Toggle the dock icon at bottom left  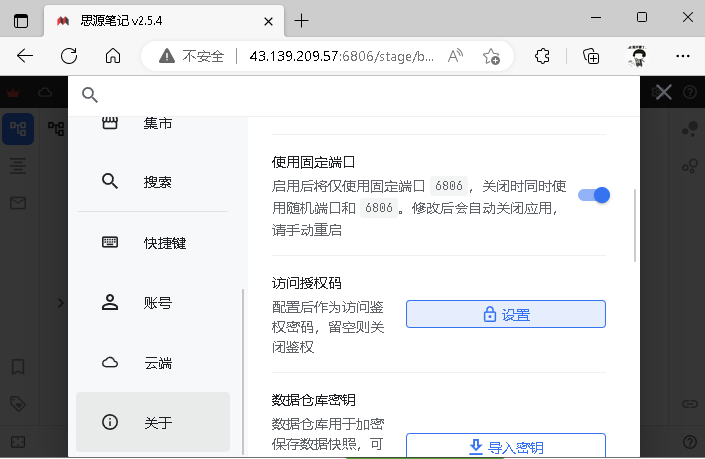coord(18,441)
